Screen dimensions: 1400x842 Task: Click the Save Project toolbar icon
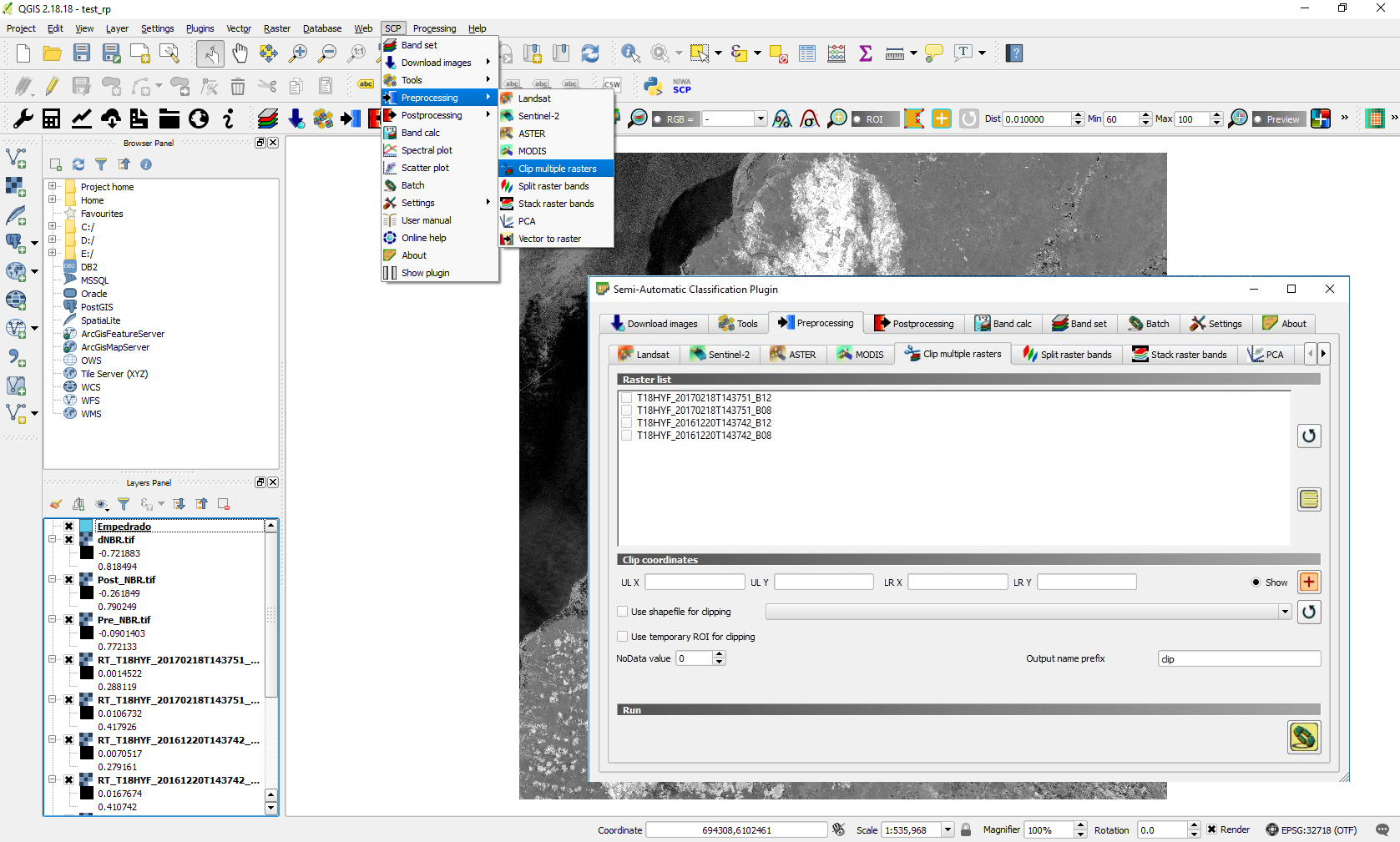coord(81,53)
